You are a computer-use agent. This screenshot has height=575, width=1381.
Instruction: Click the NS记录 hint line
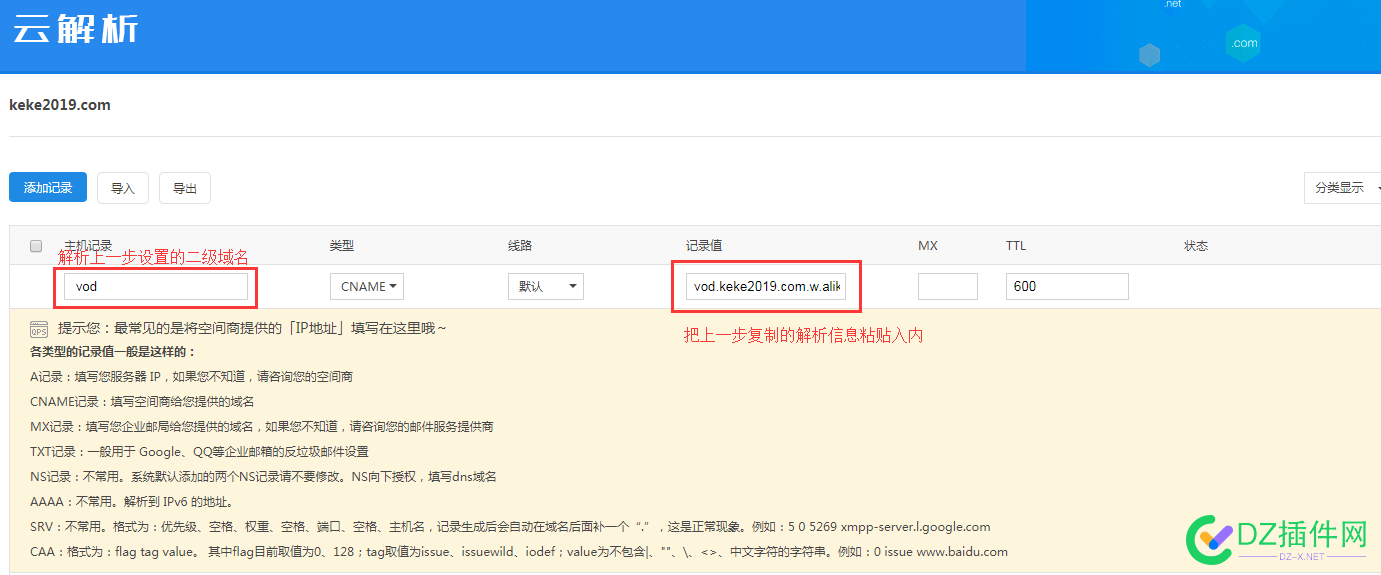pos(263,477)
